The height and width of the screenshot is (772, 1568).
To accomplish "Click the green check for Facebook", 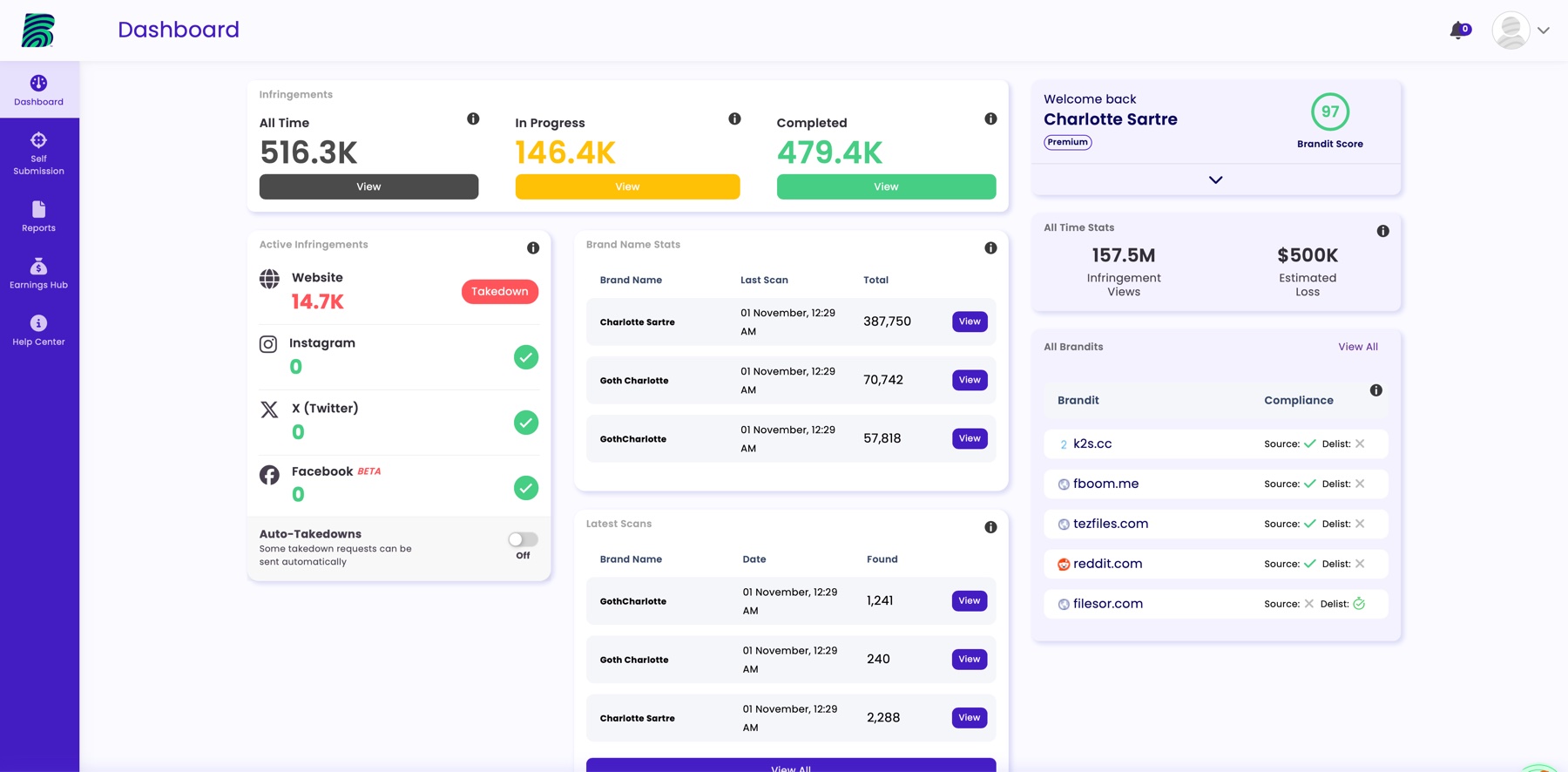I will 526,488.
